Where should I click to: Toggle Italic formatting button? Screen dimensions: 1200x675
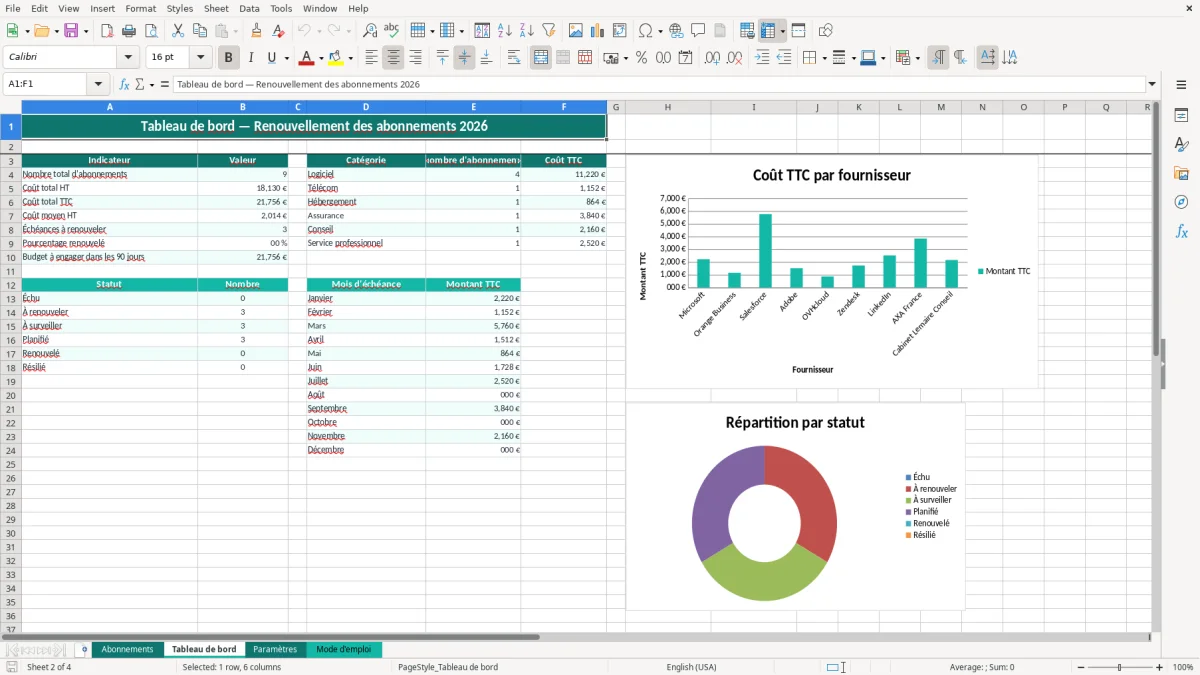click(x=250, y=58)
